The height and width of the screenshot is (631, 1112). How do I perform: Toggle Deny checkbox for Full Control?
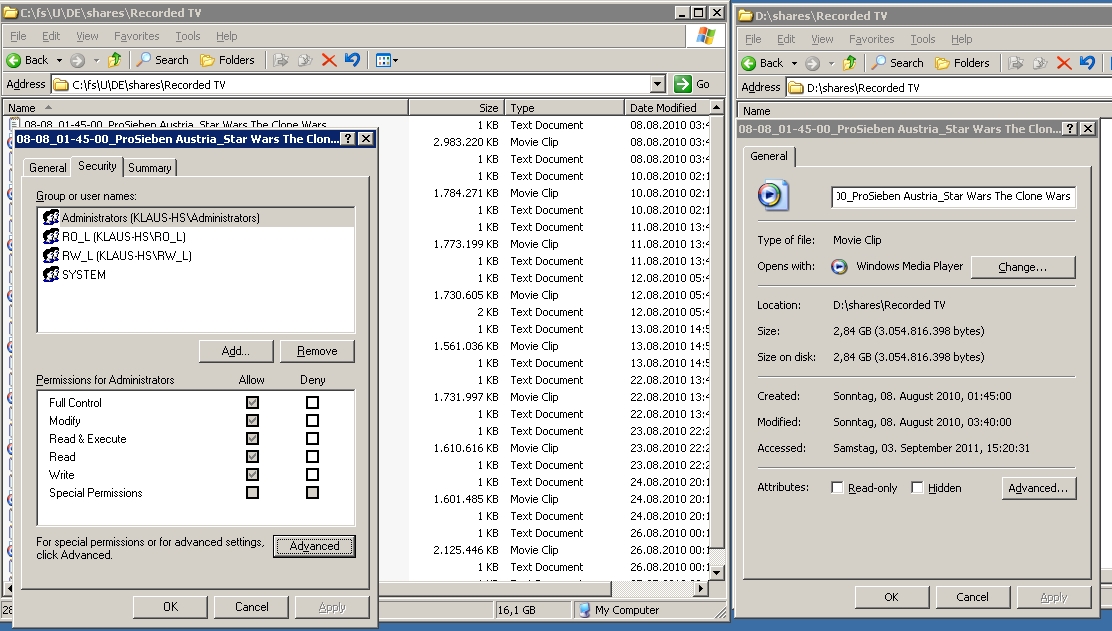[312, 403]
